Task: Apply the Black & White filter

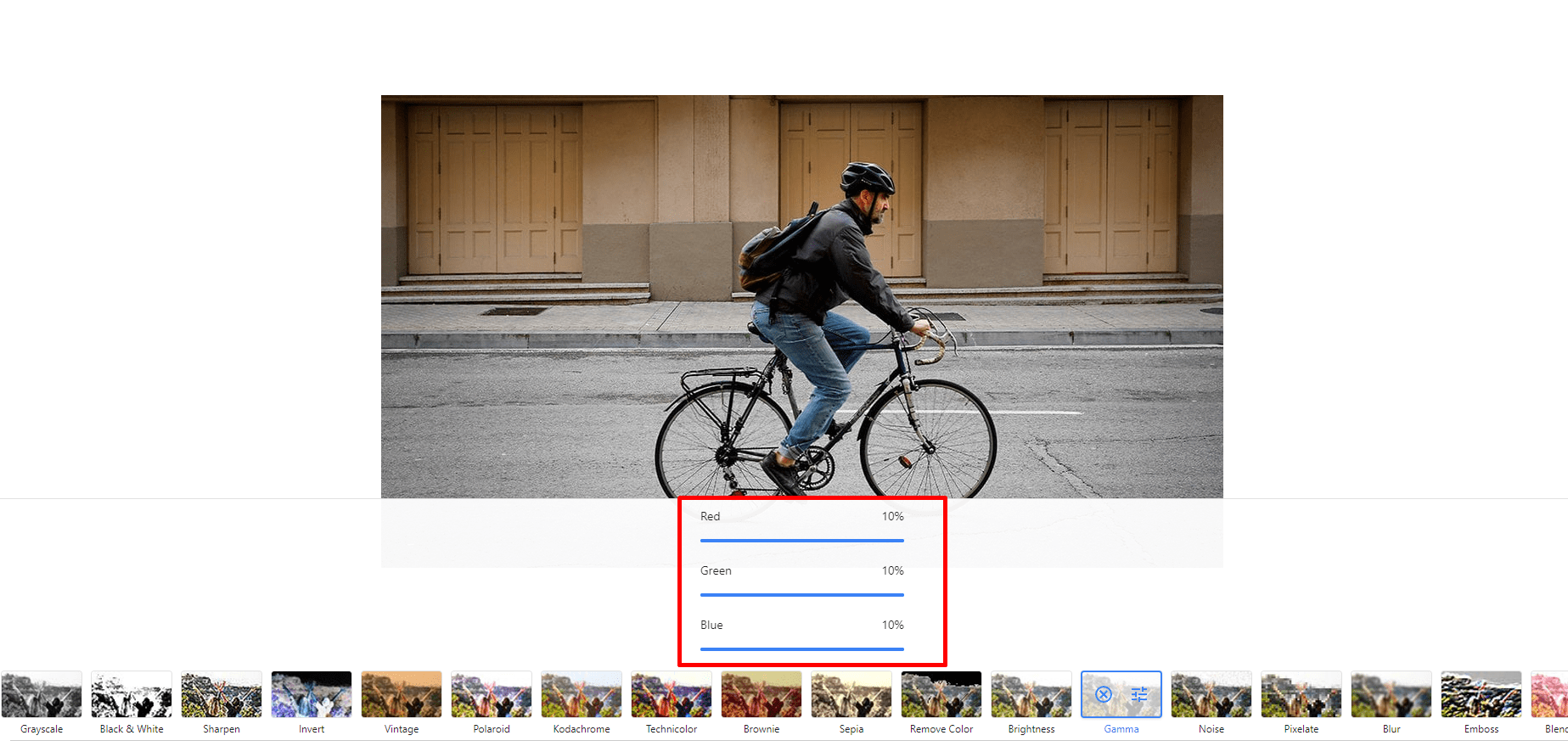Action: (x=132, y=694)
